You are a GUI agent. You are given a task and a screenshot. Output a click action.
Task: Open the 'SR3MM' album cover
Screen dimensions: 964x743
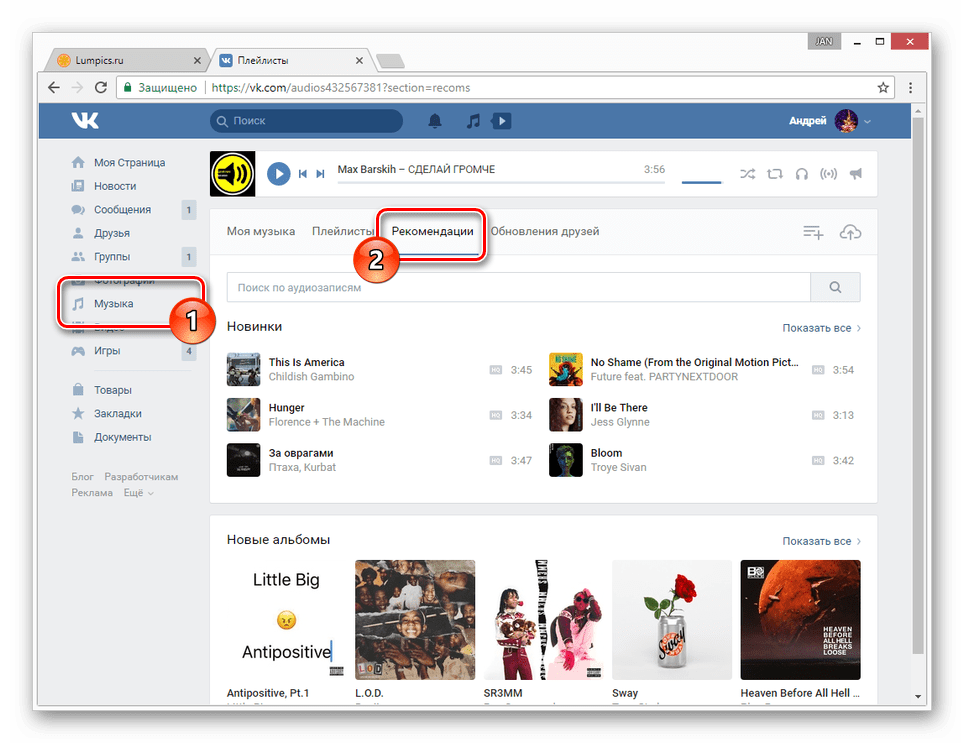click(543, 619)
